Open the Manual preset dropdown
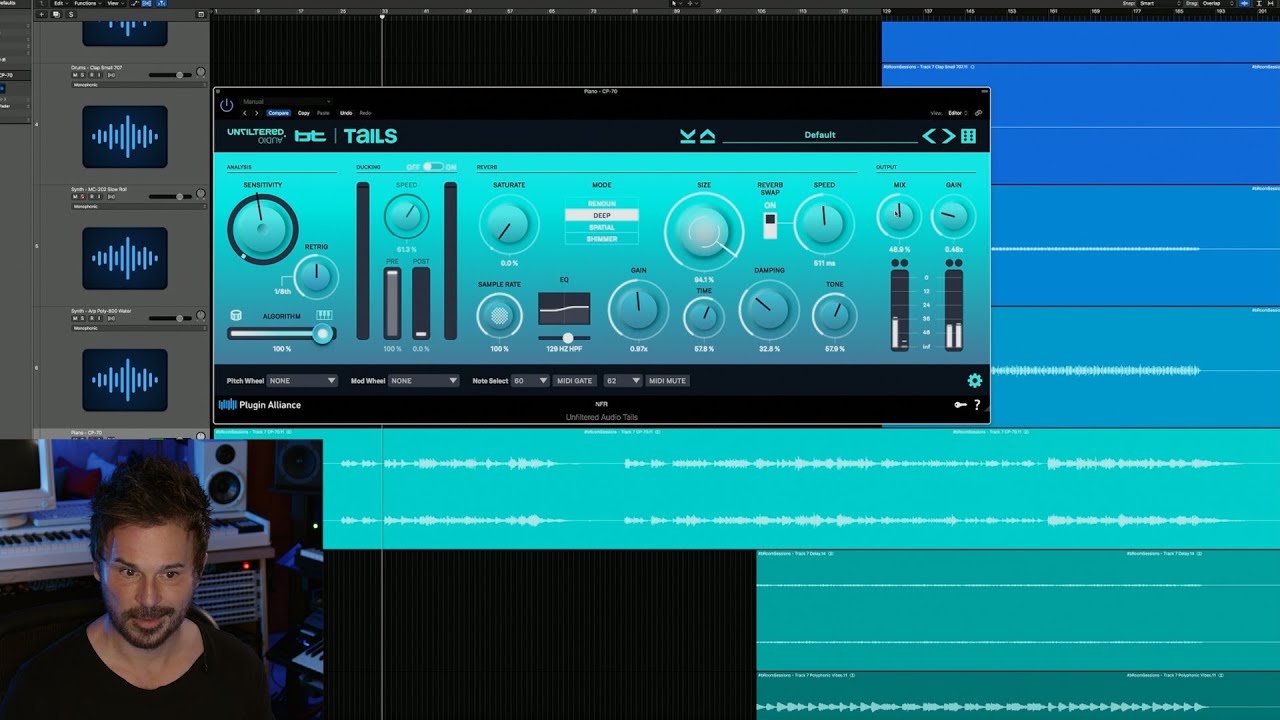The image size is (1280, 720). click(285, 102)
